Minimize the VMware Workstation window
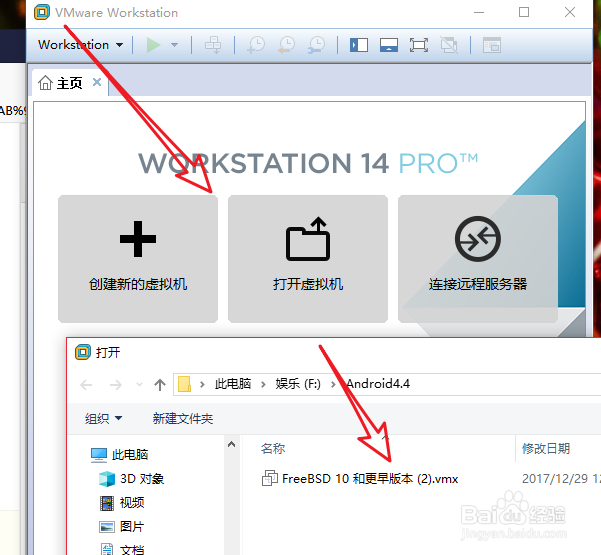Screen dimensions: 601x555 tap(479, 12)
